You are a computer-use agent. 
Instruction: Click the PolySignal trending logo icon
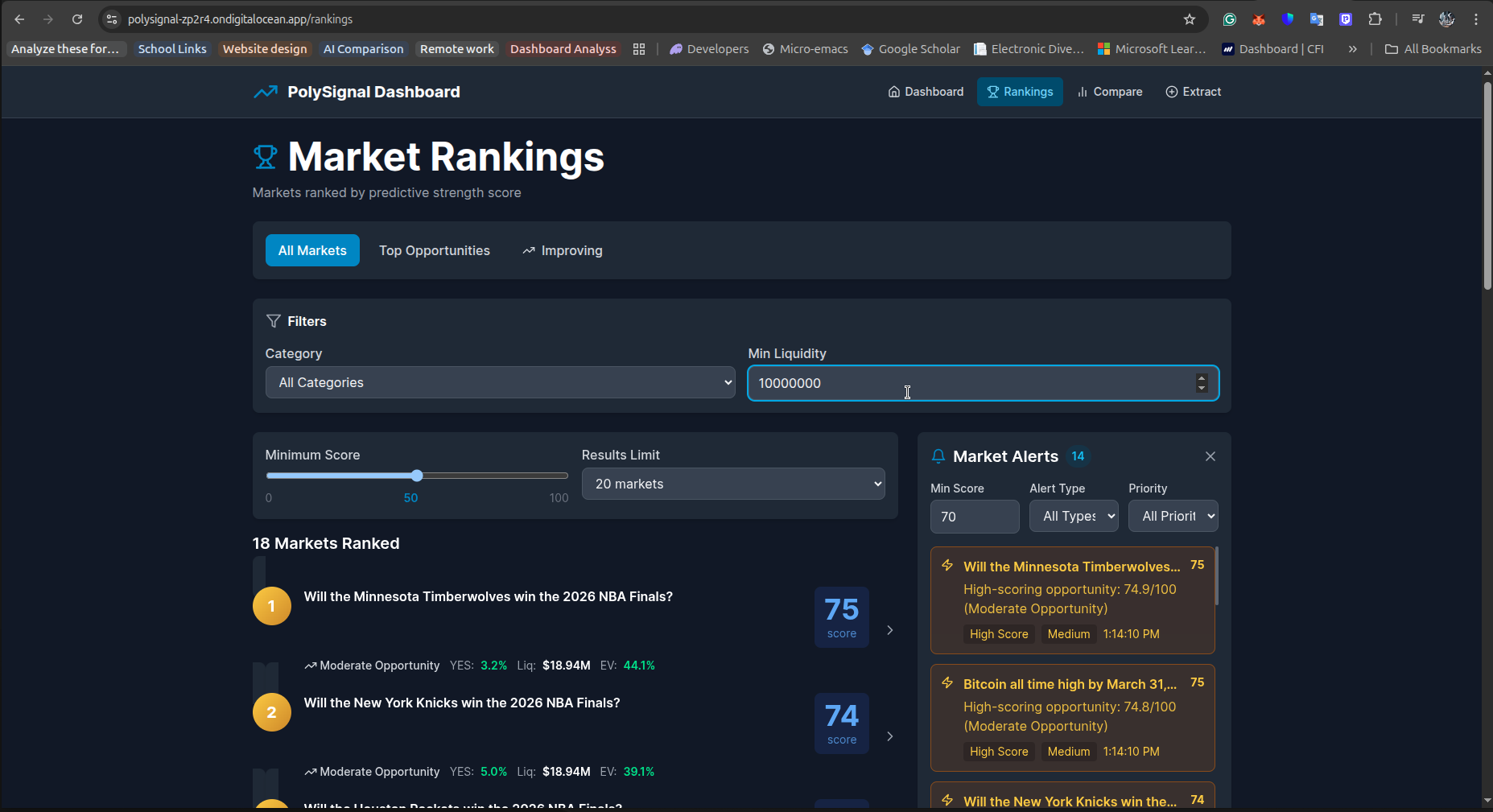pos(266,92)
